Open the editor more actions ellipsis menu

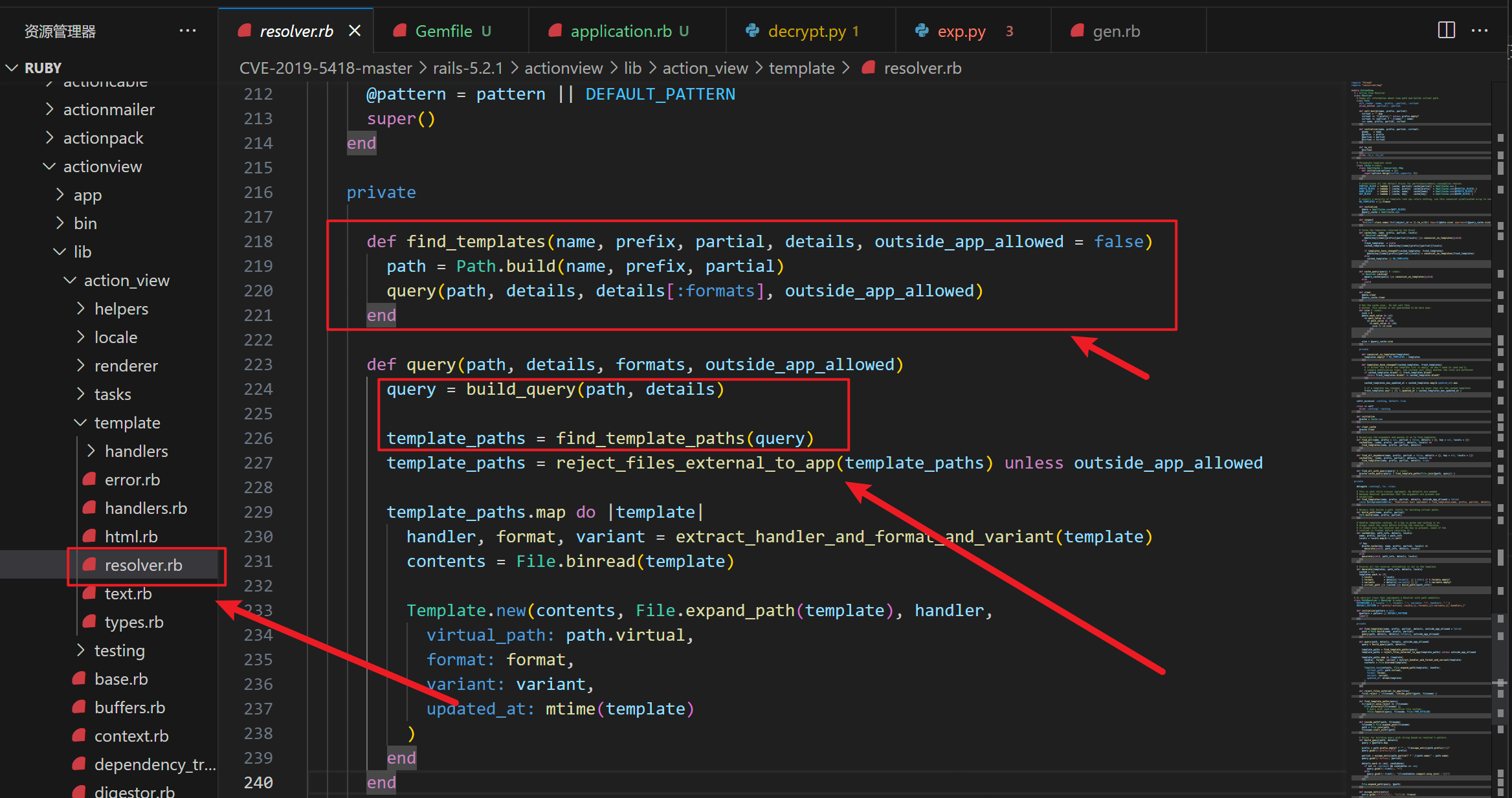coord(1480,30)
